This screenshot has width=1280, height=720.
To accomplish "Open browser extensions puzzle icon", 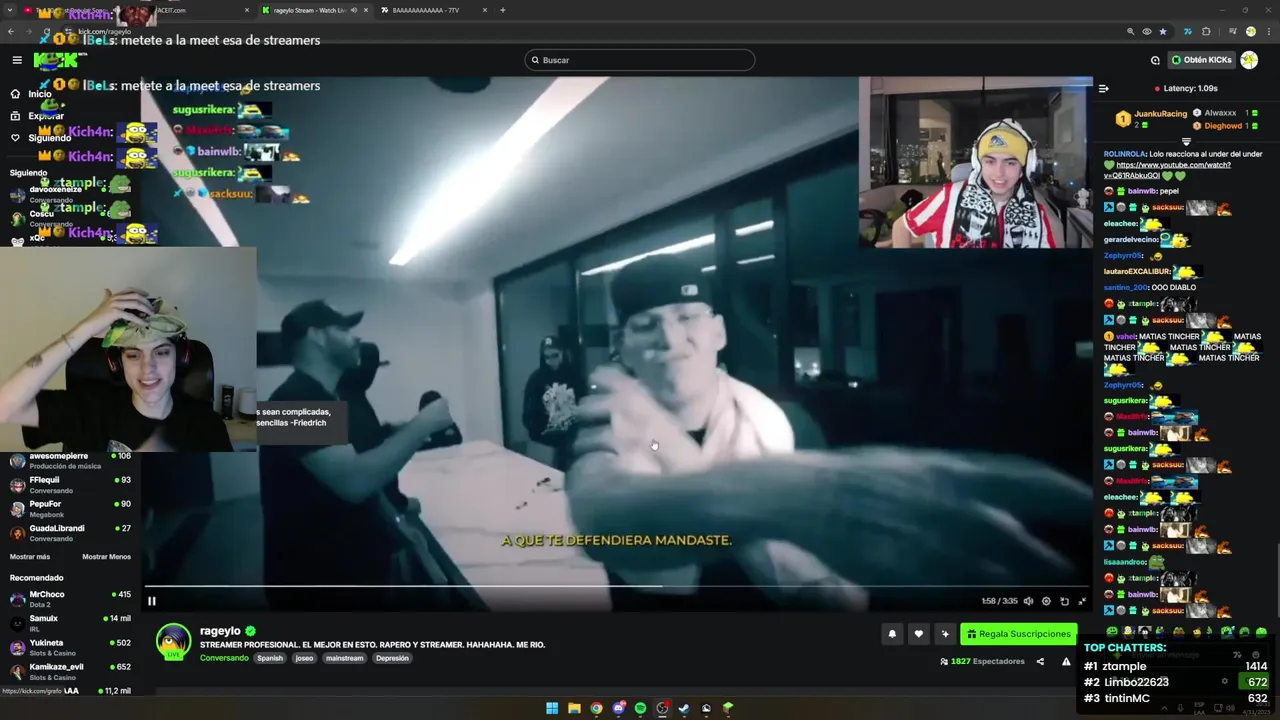I will click(x=1206, y=31).
